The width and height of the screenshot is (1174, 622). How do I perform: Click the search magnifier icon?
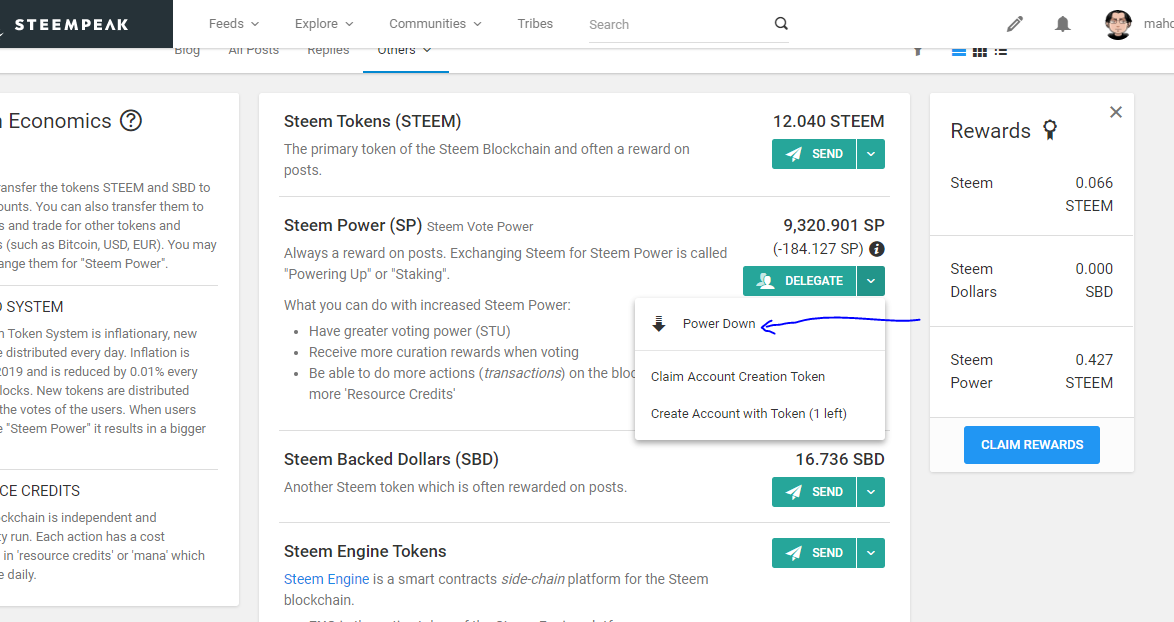coord(781,24)
